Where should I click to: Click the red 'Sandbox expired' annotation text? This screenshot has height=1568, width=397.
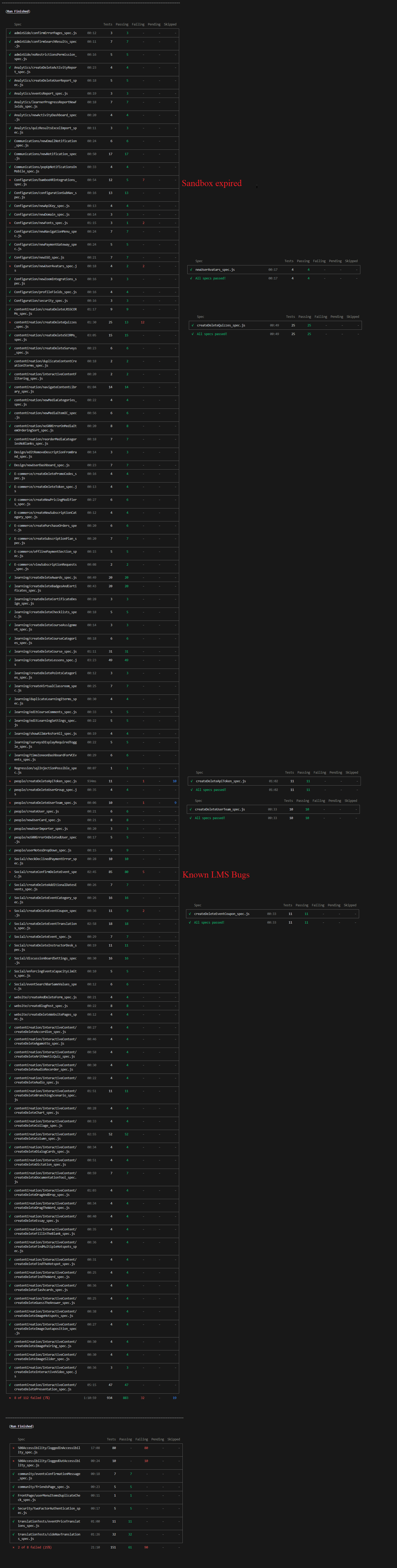pyautogui.click(x=212, y=183)
